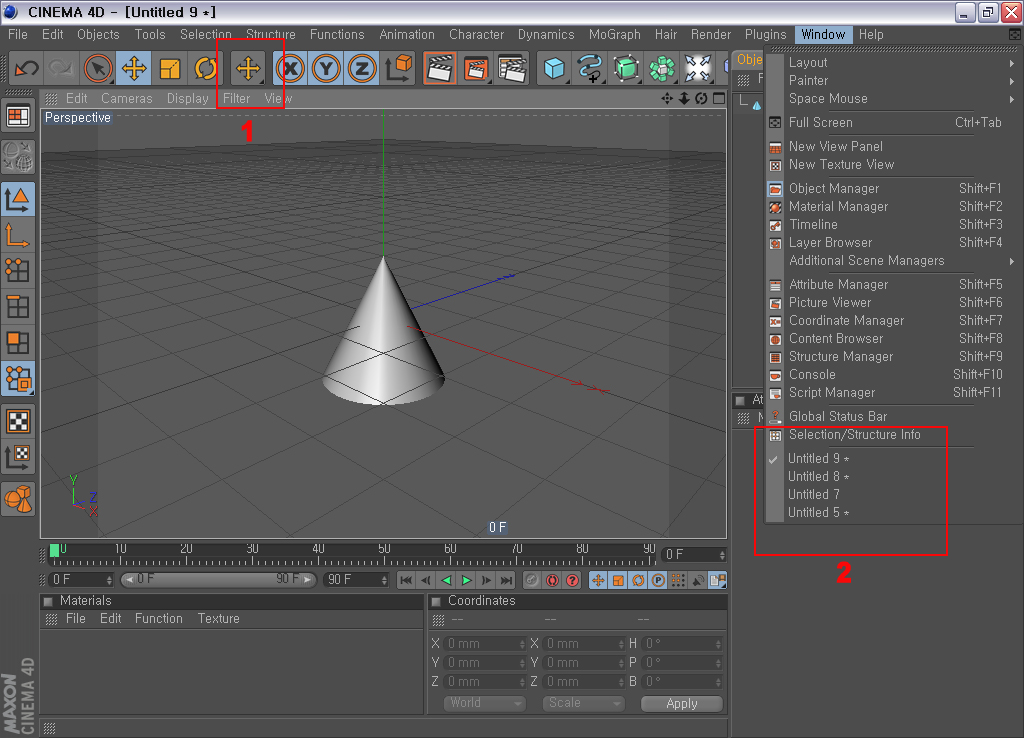
Task: Activate the Model tool triangle icon
Action: [x=18, y=199]
